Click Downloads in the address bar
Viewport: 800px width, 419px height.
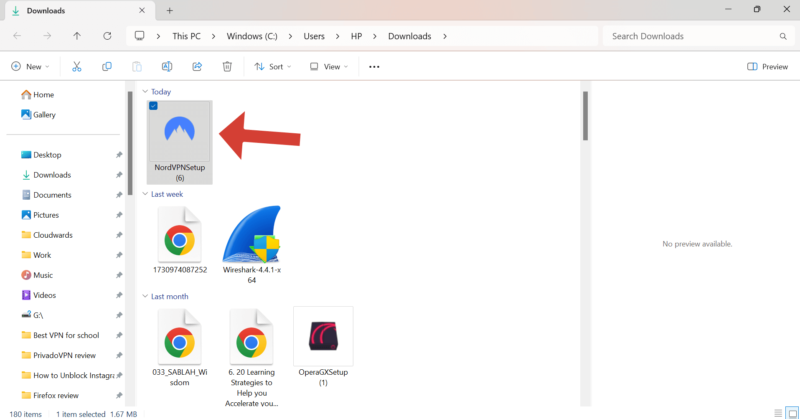coord(410,36)
